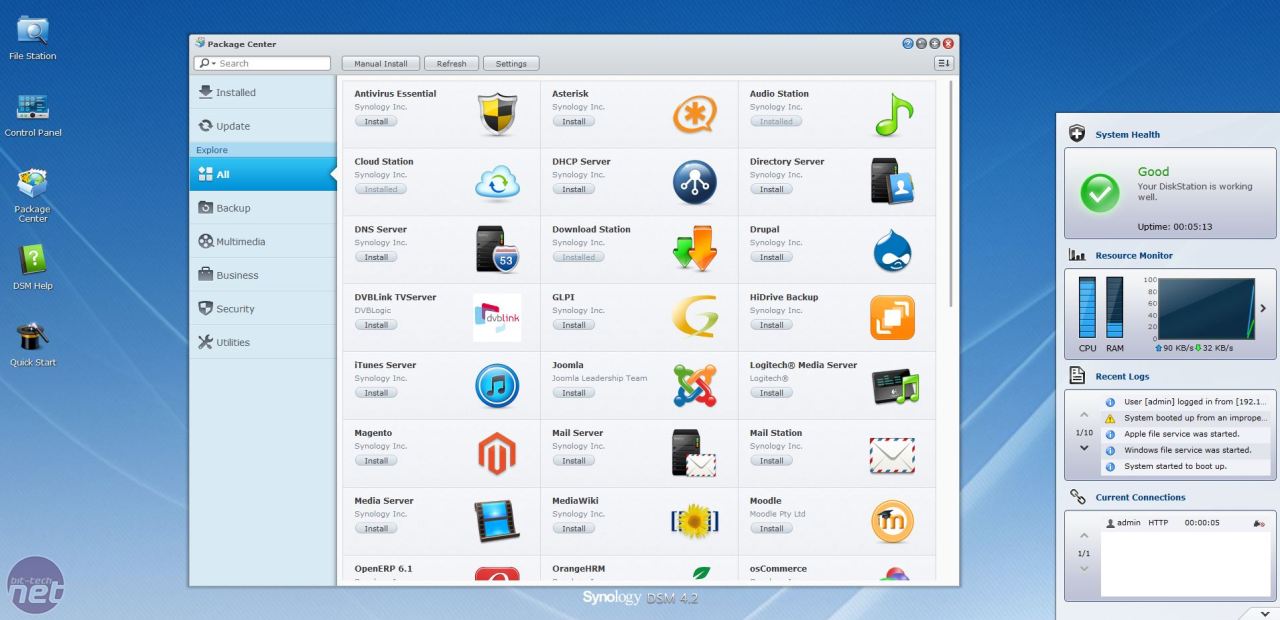Screen dimensions: 1280x620
Task: Open File Station desktop icon
Action: [33, 38]
